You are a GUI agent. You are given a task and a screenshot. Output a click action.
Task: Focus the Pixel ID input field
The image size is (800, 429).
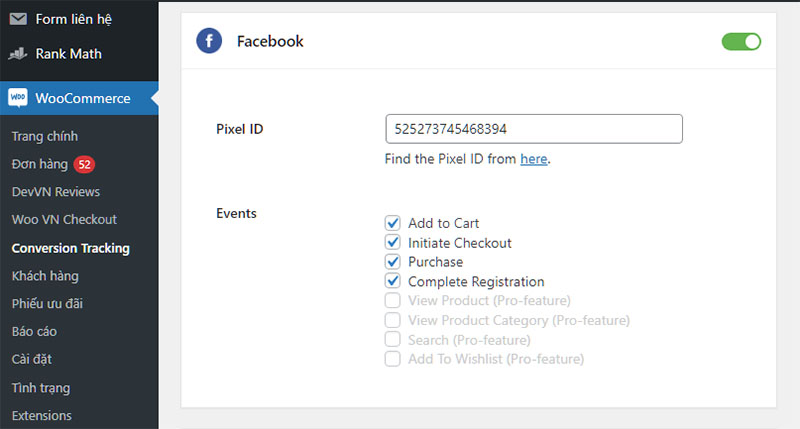tap(534, 129)
